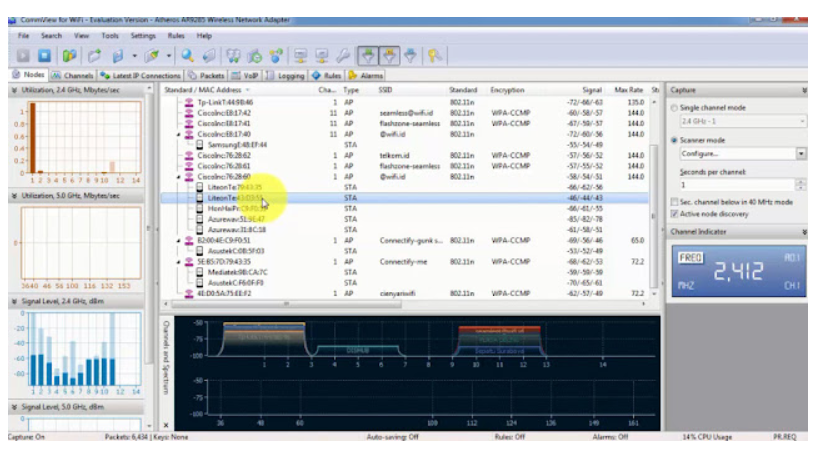Collapse the CiscoInc:E8:17:40 tree node
The image size is (818, 457).
click(179, 135)
